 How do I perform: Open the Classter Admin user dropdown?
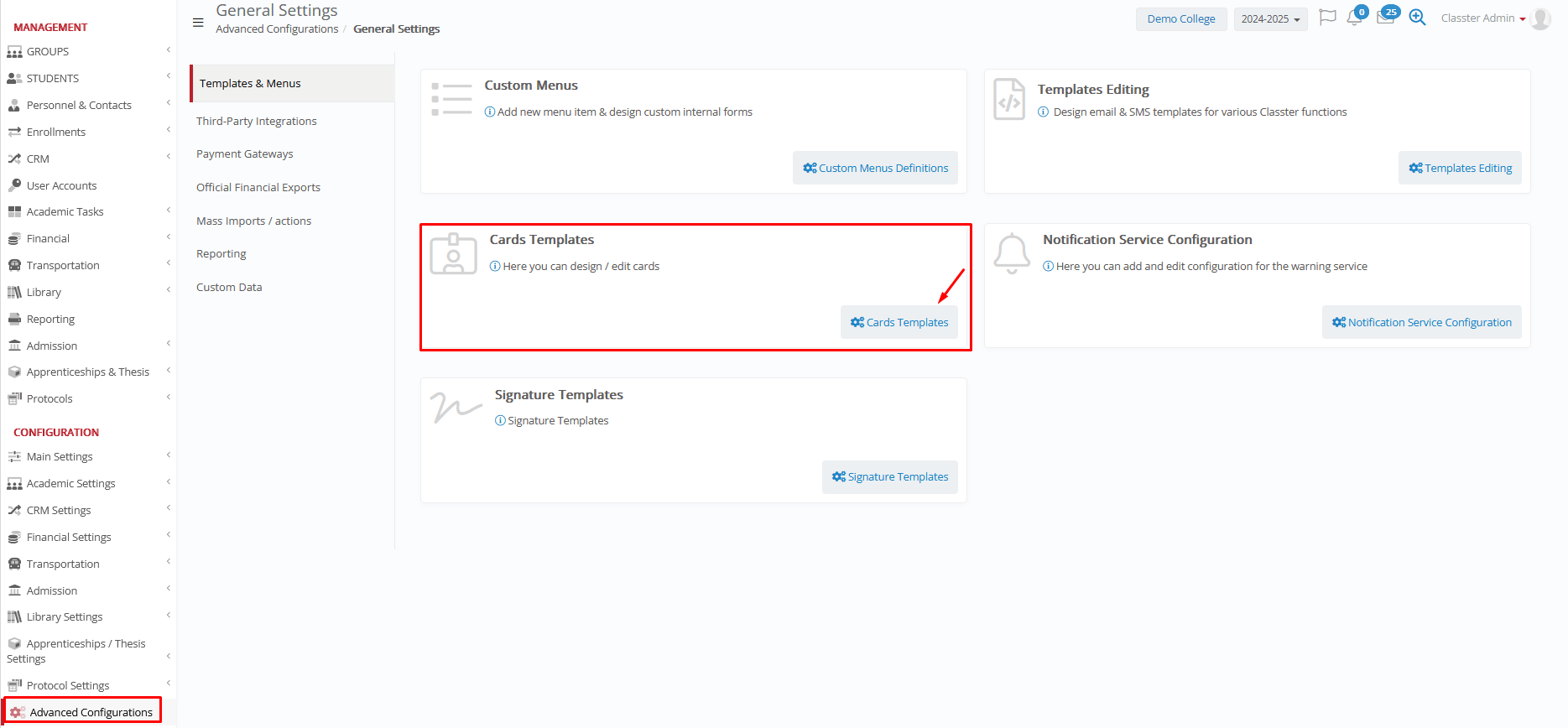click(x=1482, y=18)
